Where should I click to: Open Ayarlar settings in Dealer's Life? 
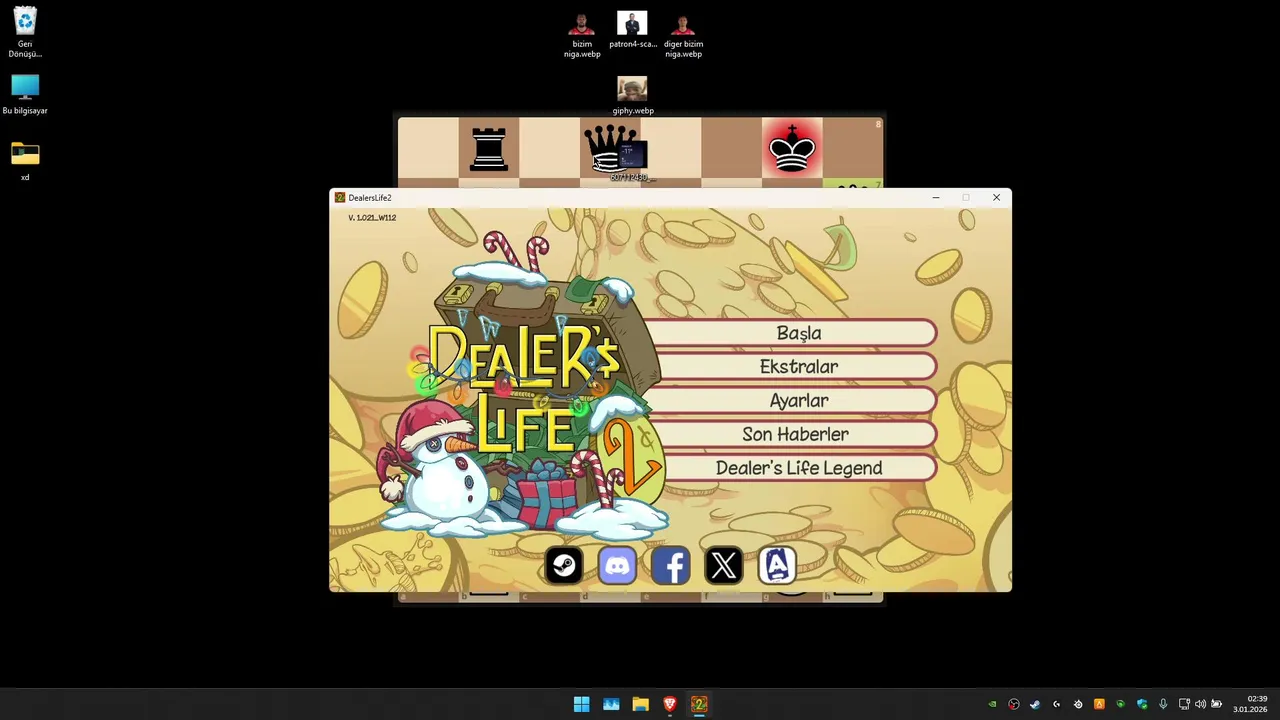click(x=798, y=401)
